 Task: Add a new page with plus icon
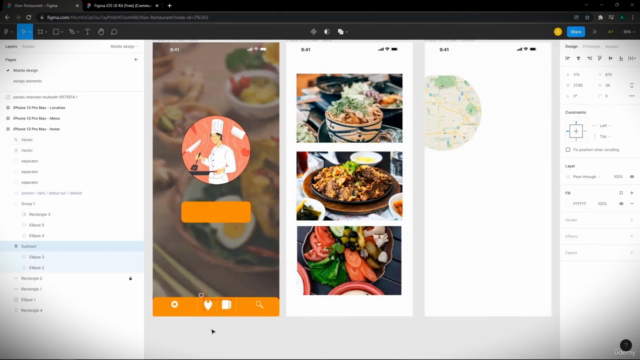[136, 60]
